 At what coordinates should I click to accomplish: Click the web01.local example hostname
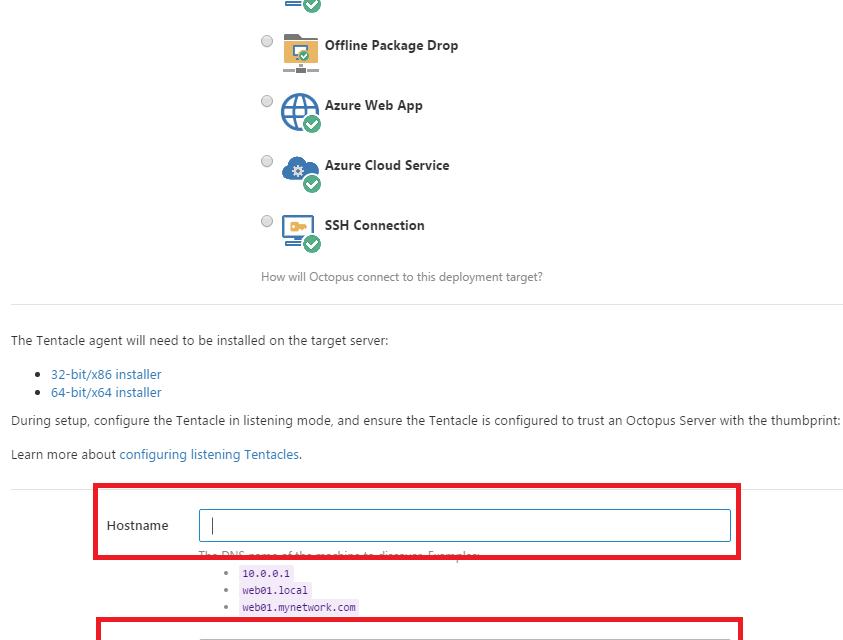coord(275,590)
